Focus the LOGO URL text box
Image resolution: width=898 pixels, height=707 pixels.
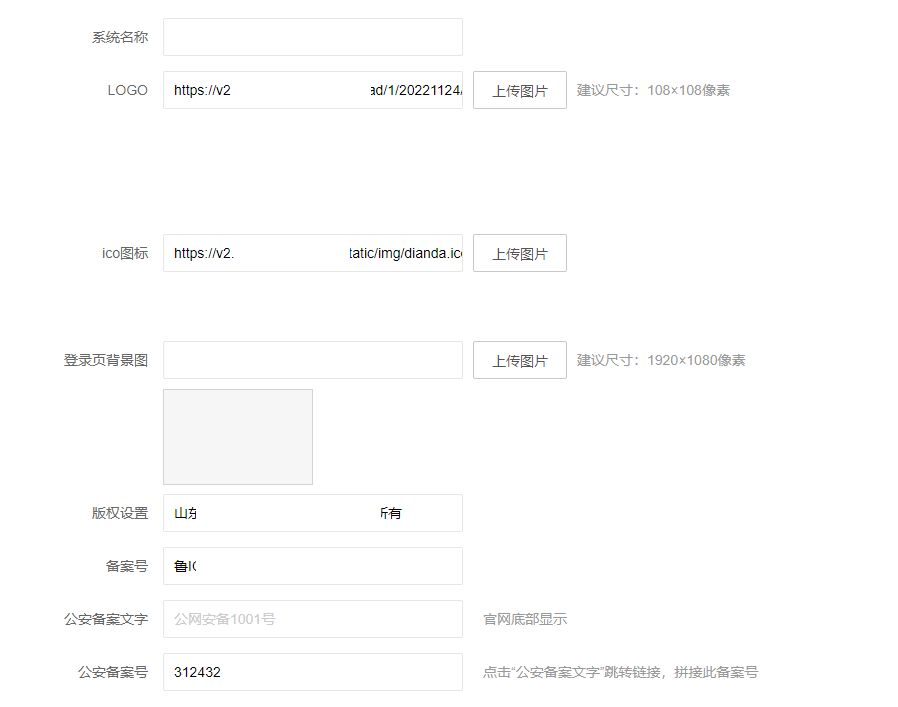312,90
